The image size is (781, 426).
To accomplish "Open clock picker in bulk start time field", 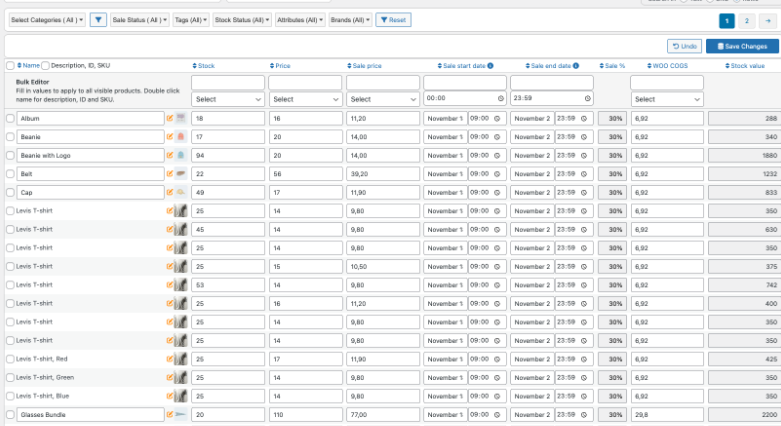I will pos(501,99).
